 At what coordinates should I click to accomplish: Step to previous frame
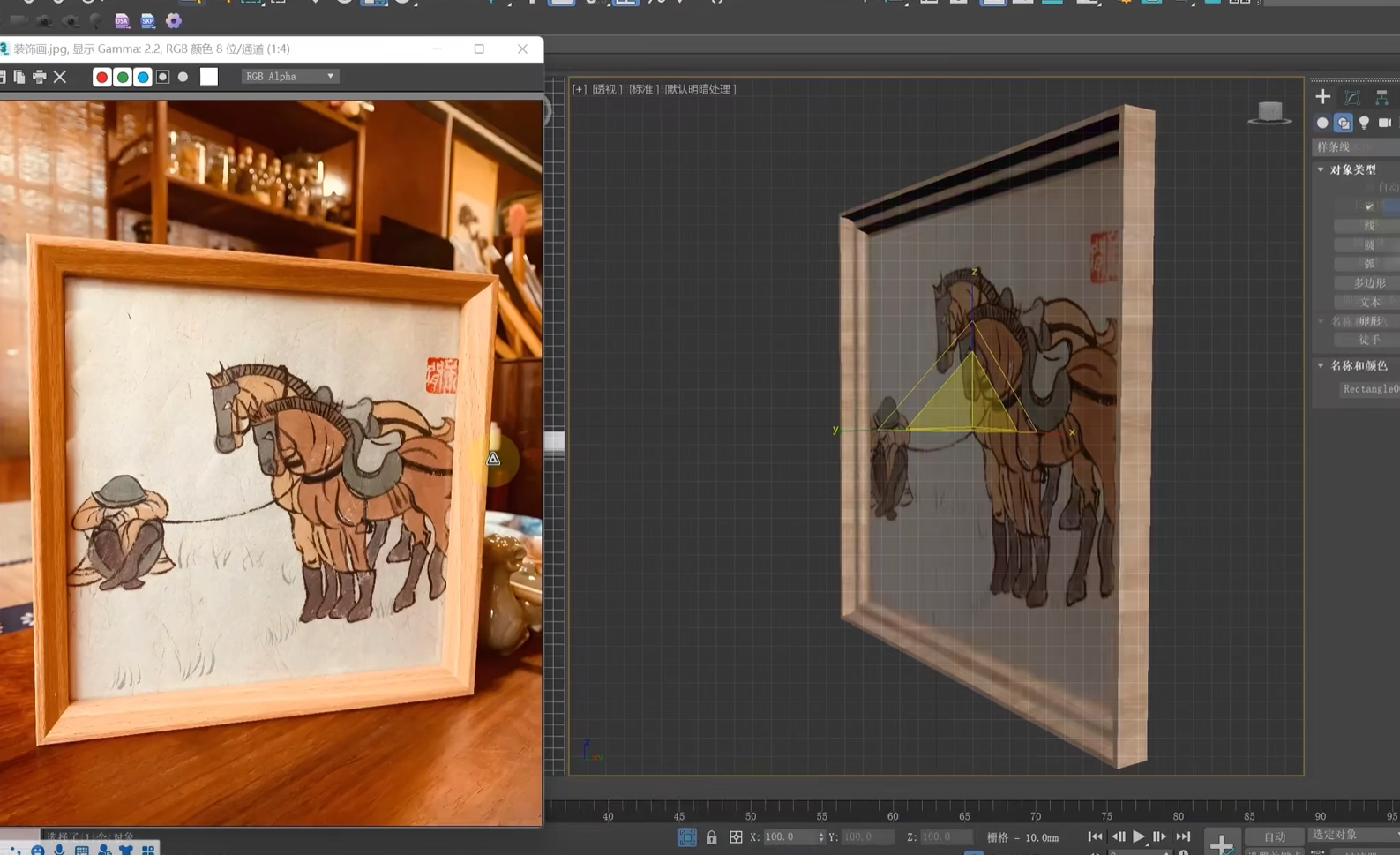click(x=1118, y=837)
